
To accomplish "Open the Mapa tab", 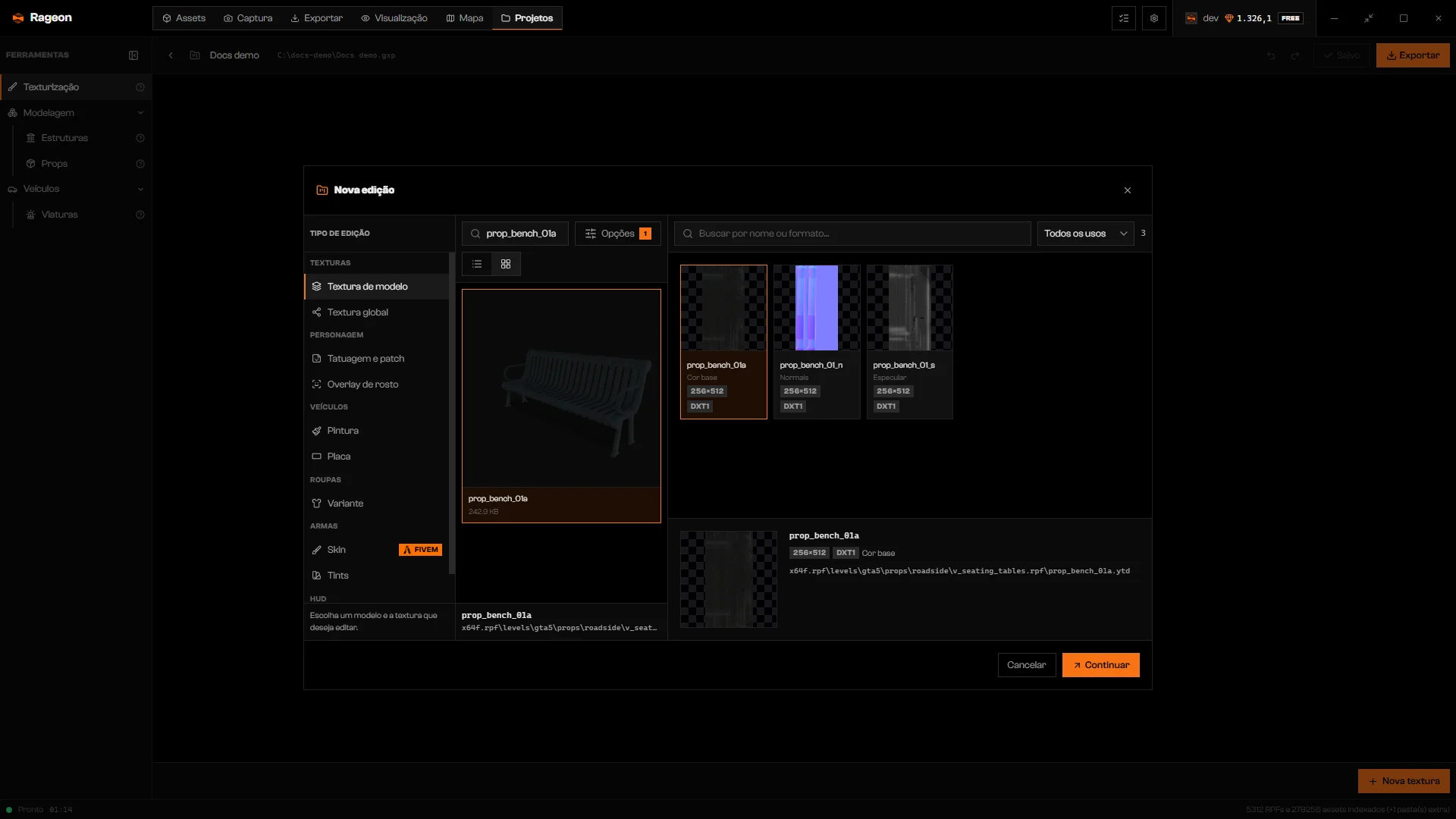I will click(465, 18).
